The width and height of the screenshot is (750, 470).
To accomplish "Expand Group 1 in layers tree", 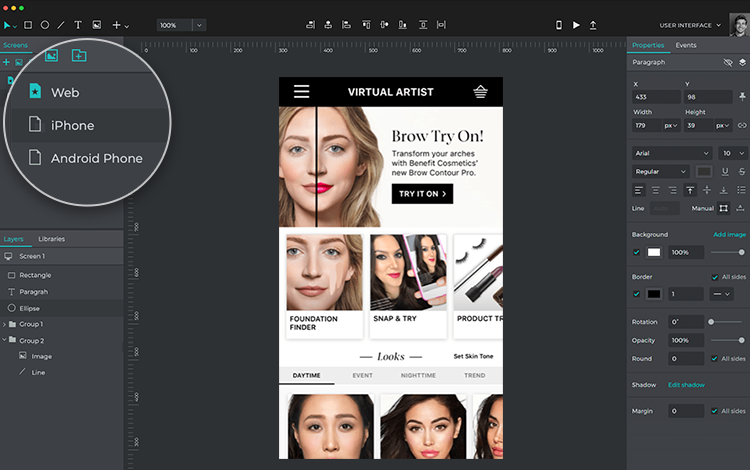I will pyautogui.click(x=4, y=324).
